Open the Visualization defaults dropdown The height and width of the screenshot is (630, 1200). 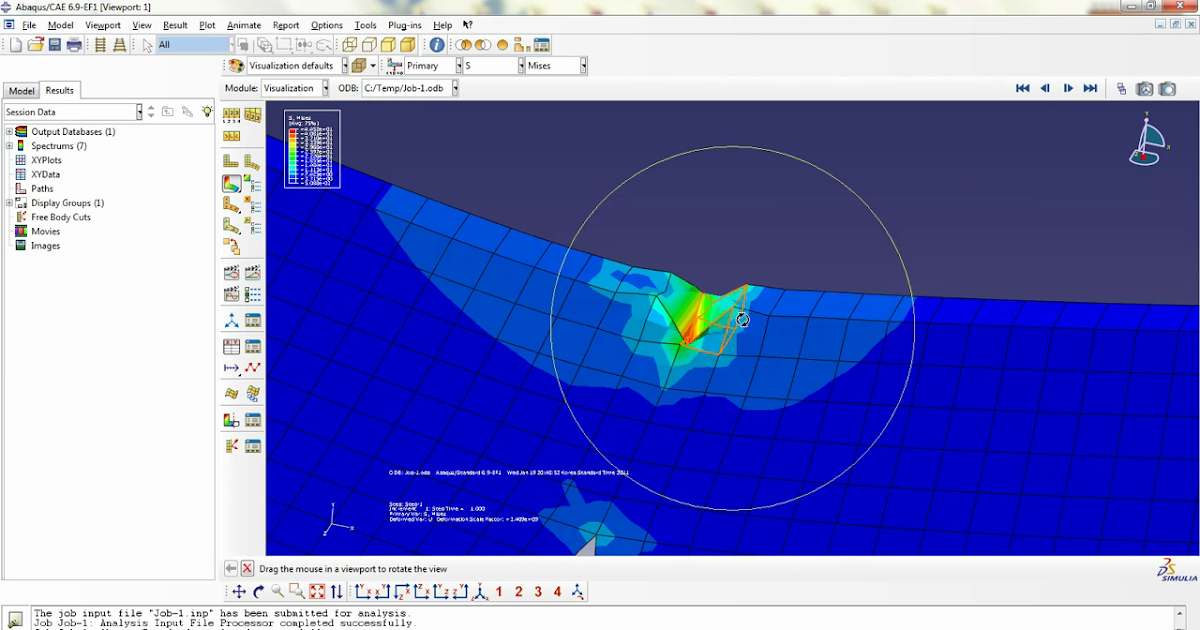[345, 65]
